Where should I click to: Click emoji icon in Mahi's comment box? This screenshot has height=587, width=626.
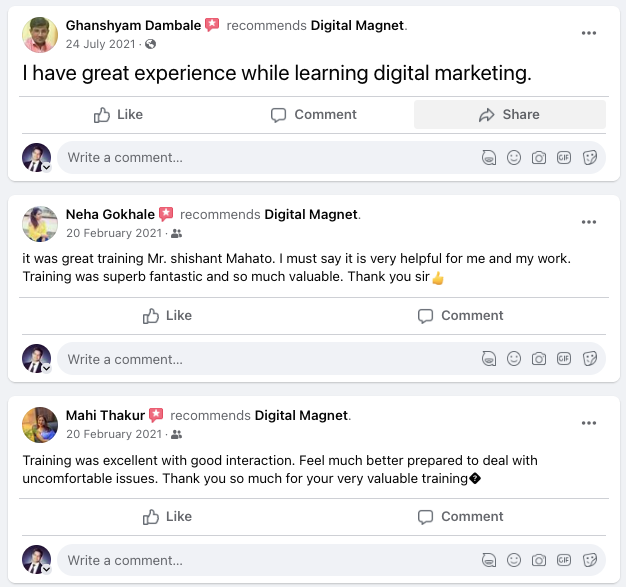tap(514, 560)
